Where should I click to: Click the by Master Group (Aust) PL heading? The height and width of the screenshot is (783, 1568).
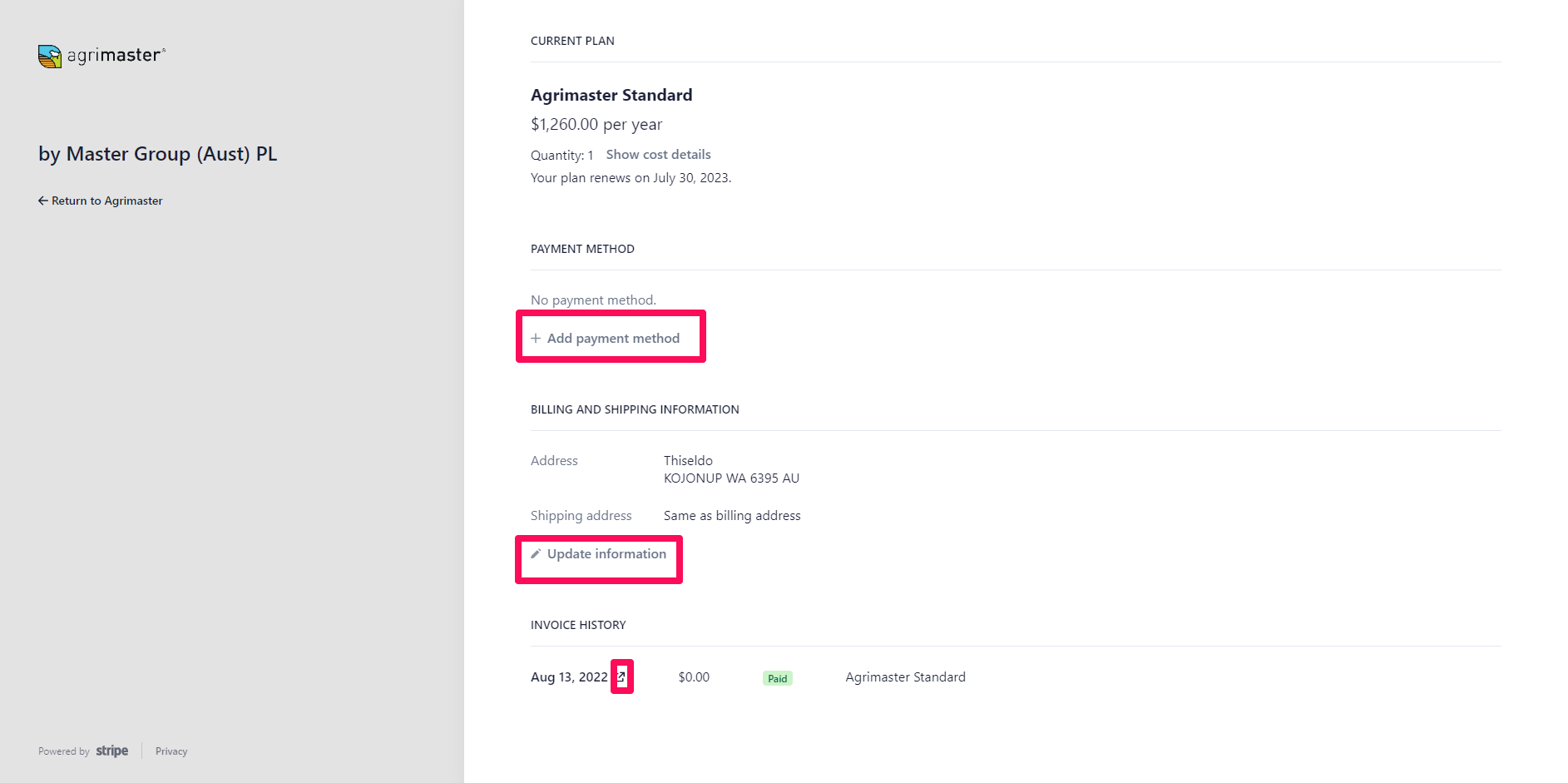coord(158,154)
